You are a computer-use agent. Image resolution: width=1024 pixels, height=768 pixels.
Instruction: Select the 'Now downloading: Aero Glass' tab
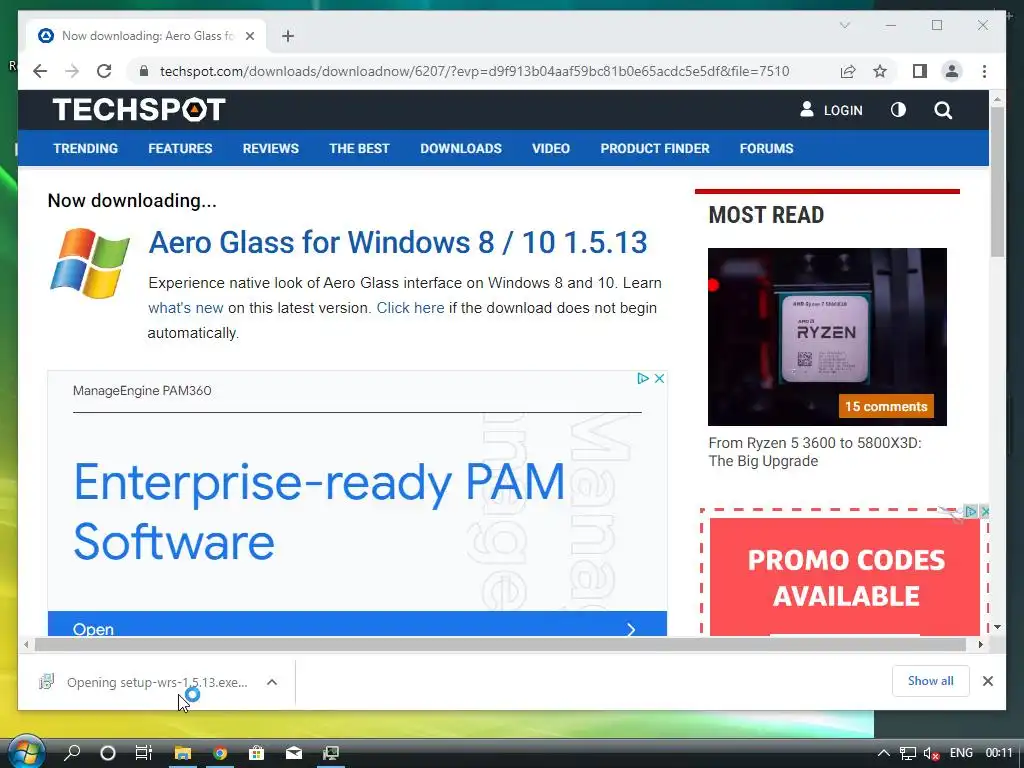[147, 36]
